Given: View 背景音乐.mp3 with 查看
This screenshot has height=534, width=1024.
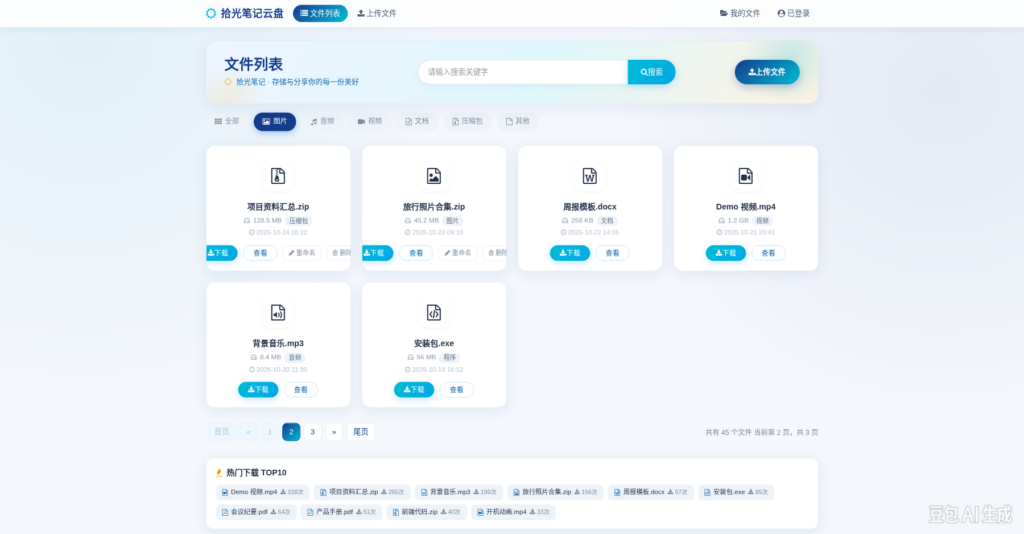Looking at the screenshot, I should 300,390.
